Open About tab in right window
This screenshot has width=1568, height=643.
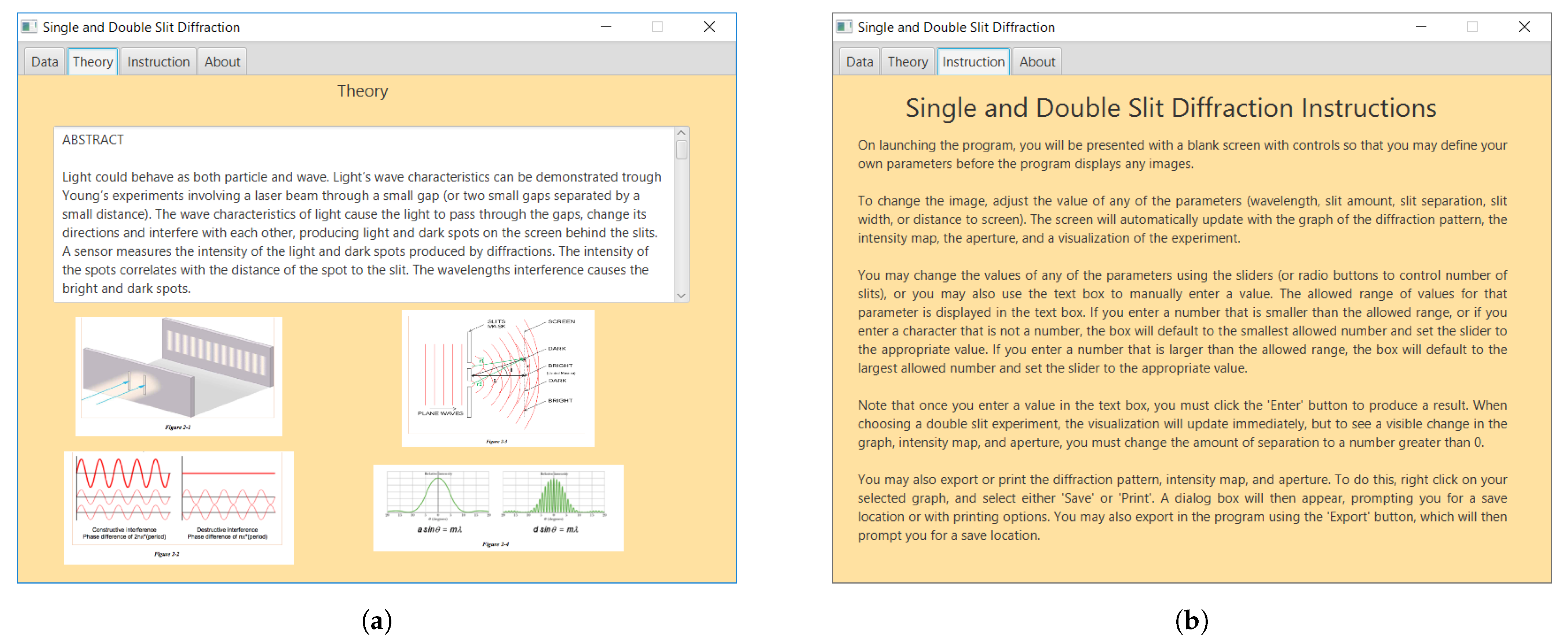[1037, 62]
